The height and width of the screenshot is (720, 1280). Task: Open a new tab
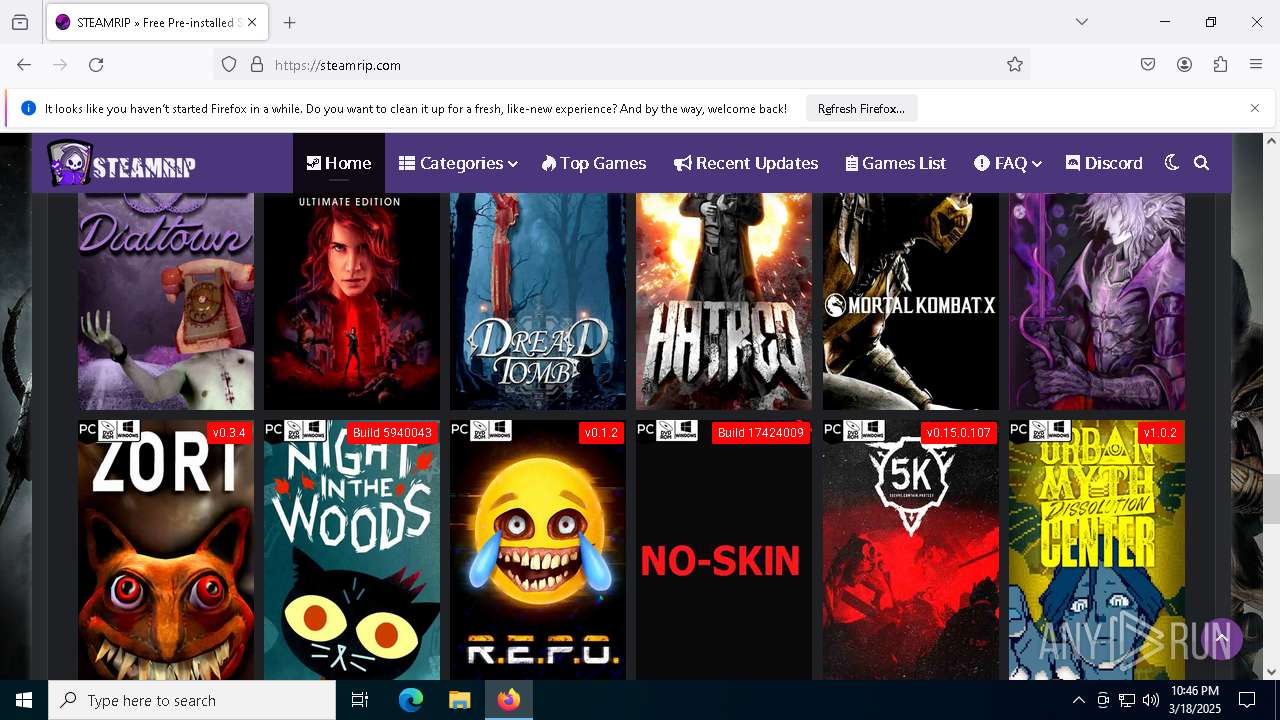coord(290,22)
